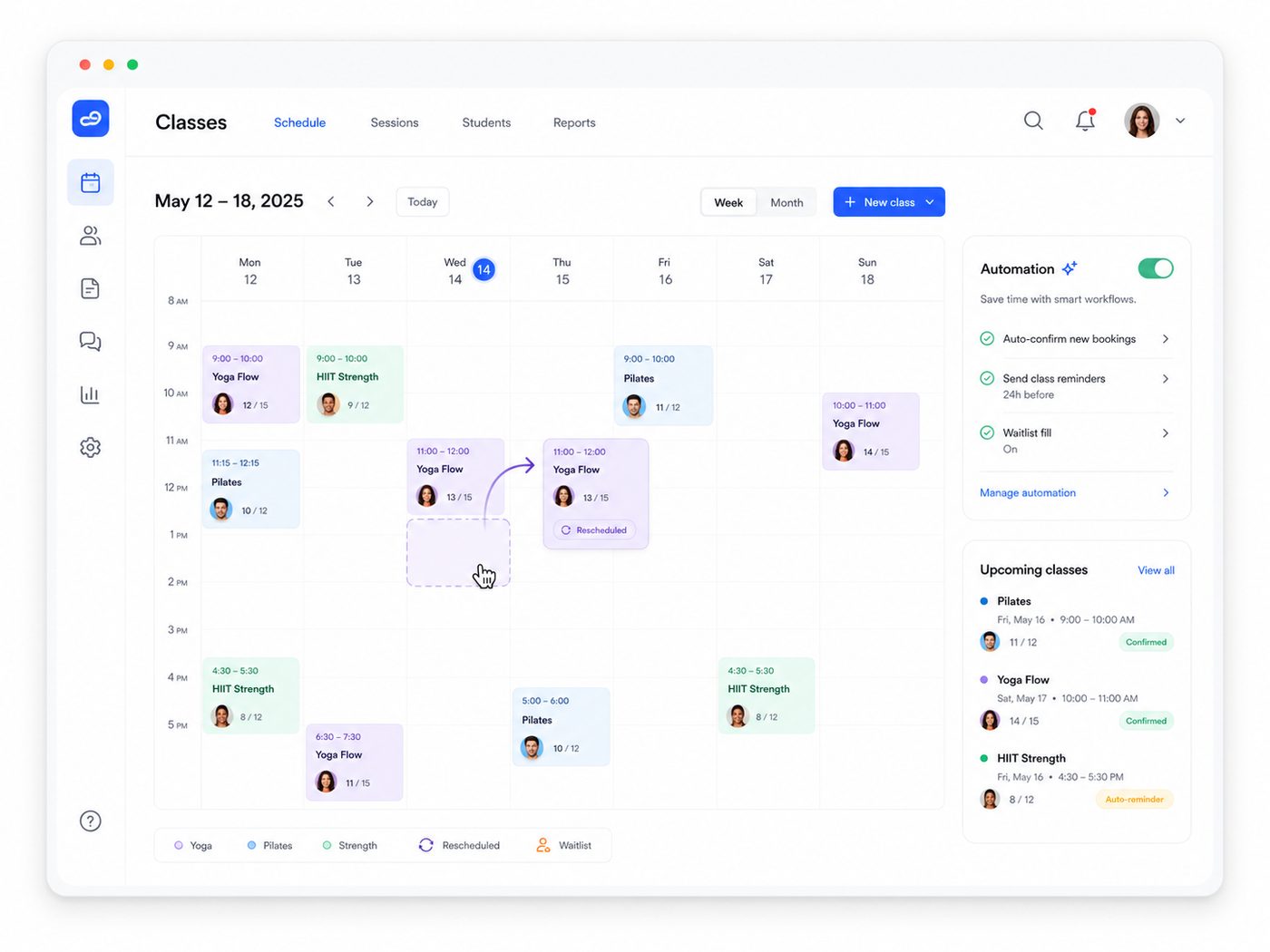This screenshot has height=952, width=1270.
Task: Open the Students tab
Action: (x=486, y=122)
